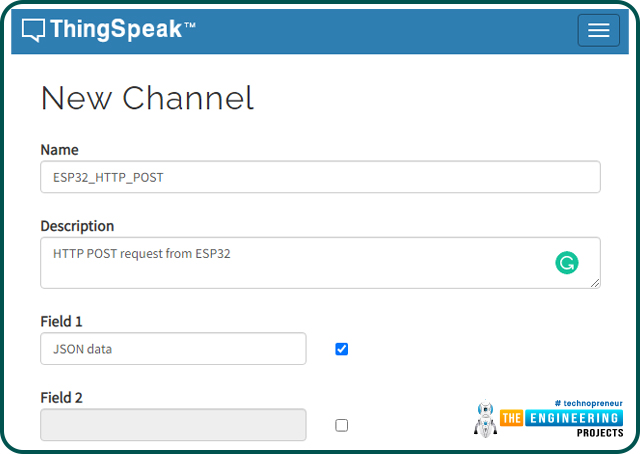Click the Name field label
This screenshot has width=640, height=454.
[x=59, y=149]
